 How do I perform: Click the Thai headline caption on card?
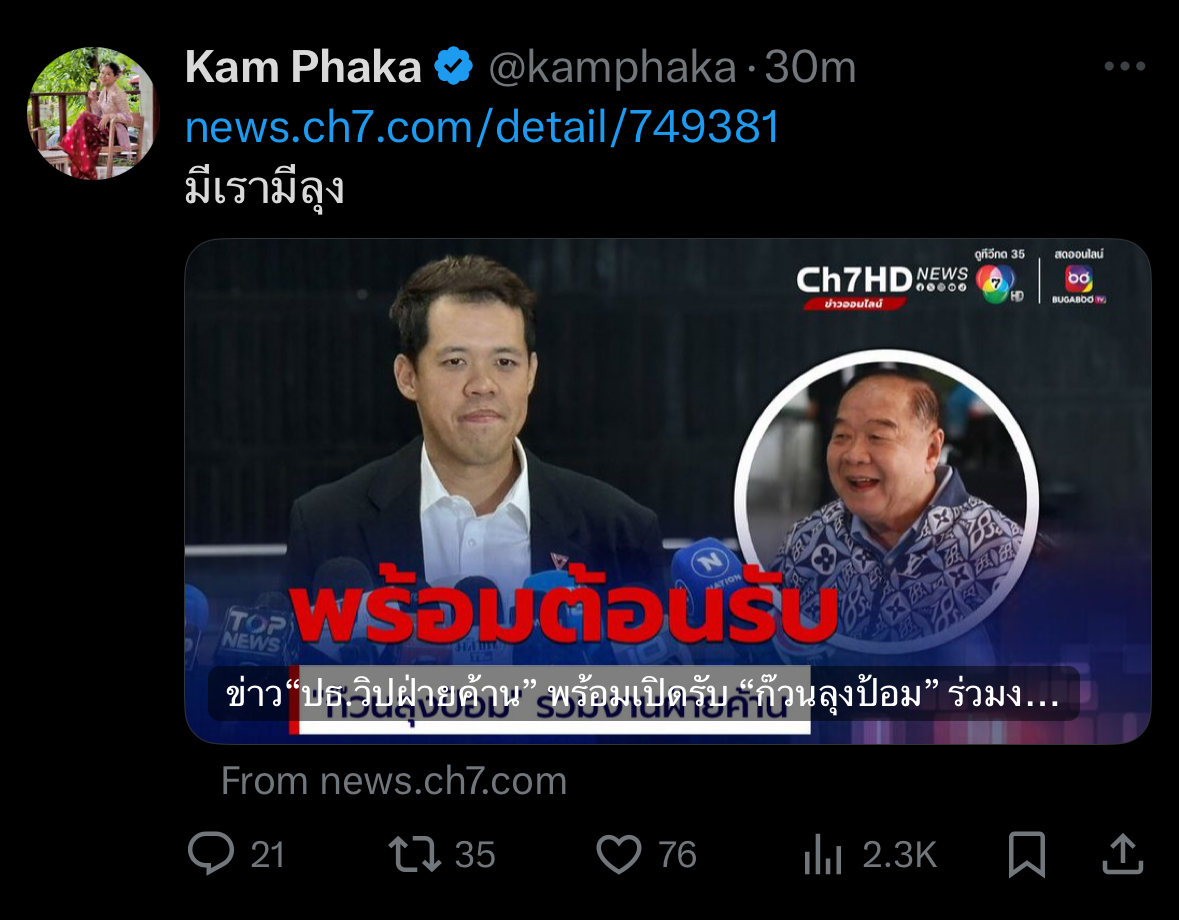click(x=643, y=694)
